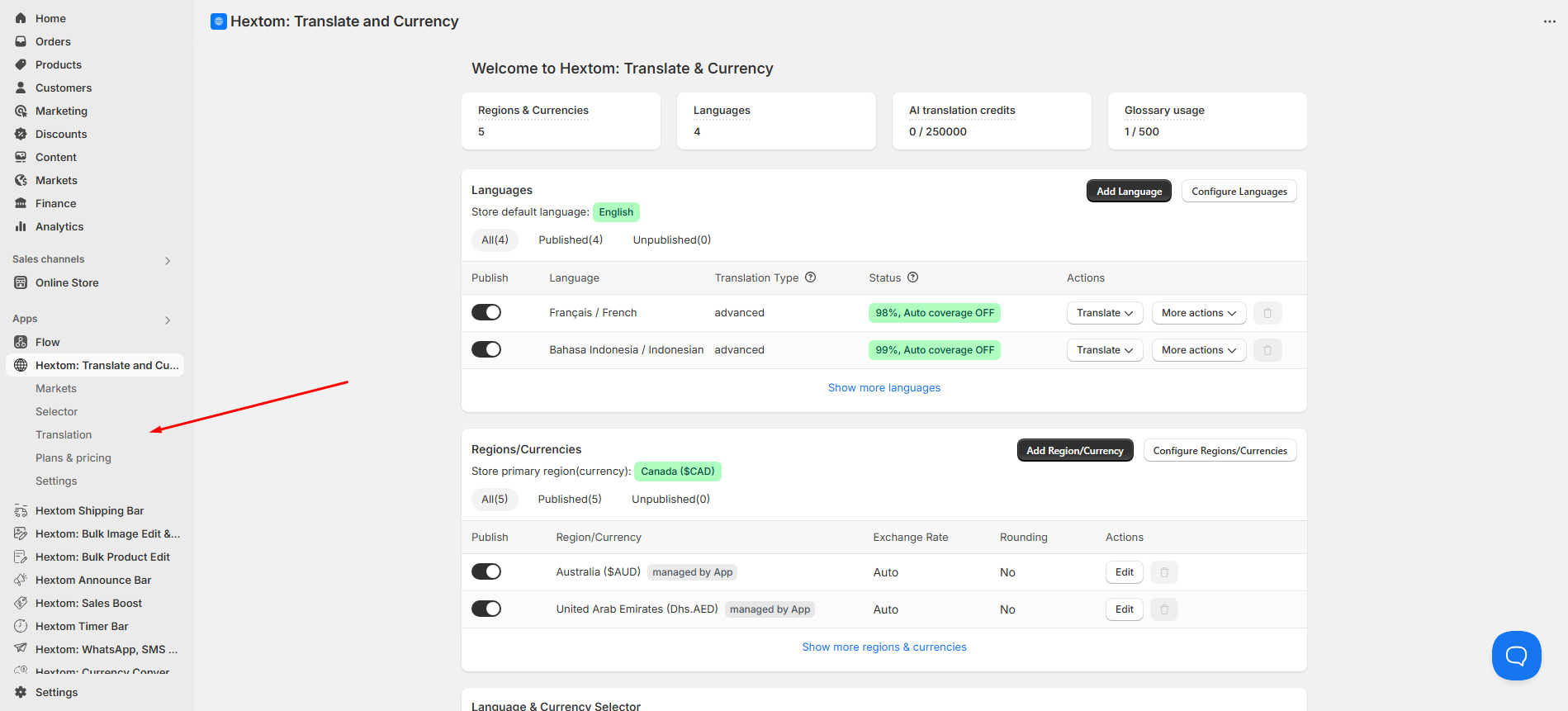This screenshot has height=711, width=1568.
Task: Click Edit for United Arab Emirates
Action: (x=1125, y=609)
